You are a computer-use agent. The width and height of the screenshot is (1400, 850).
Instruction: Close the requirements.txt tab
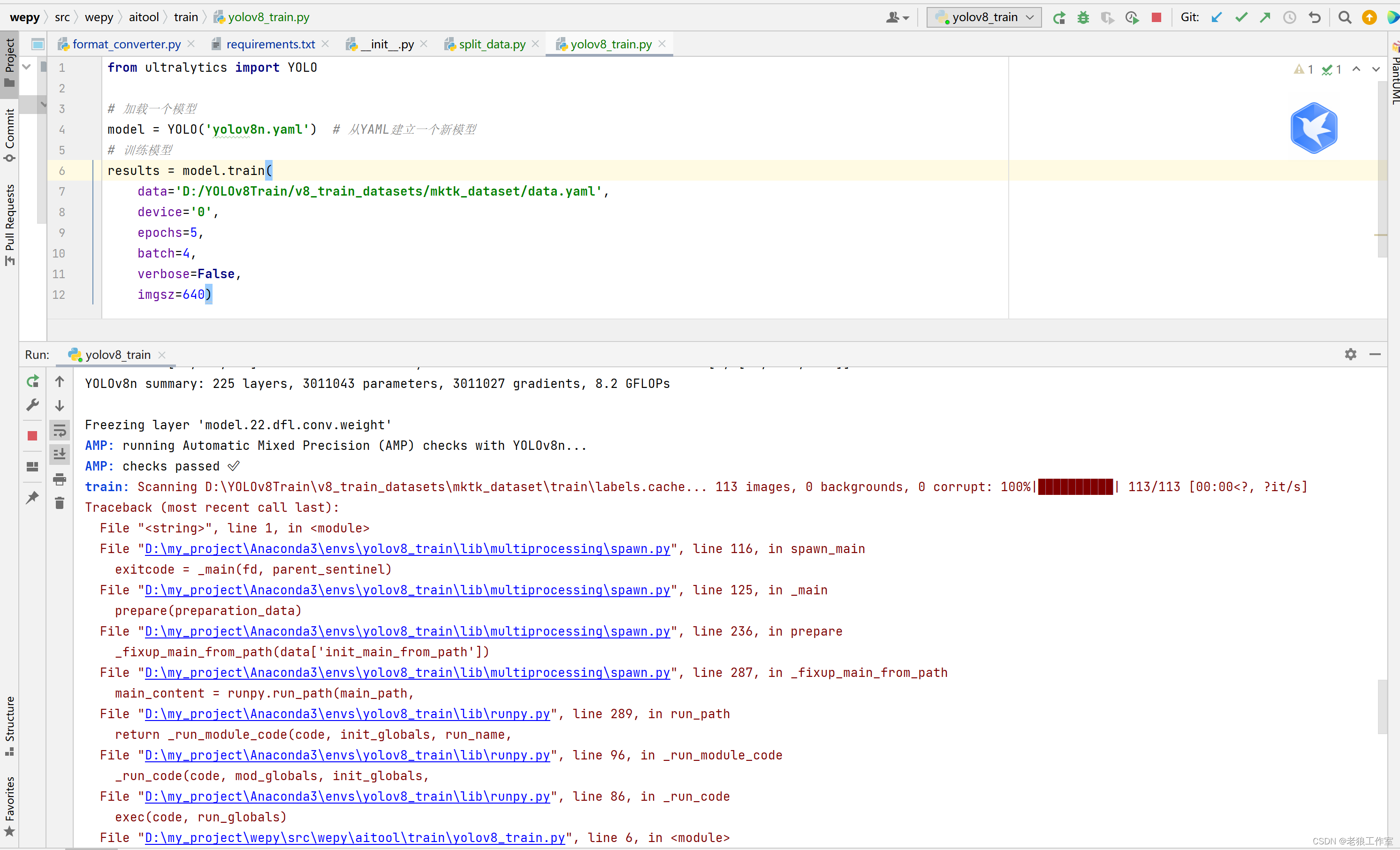click(325, 44)
